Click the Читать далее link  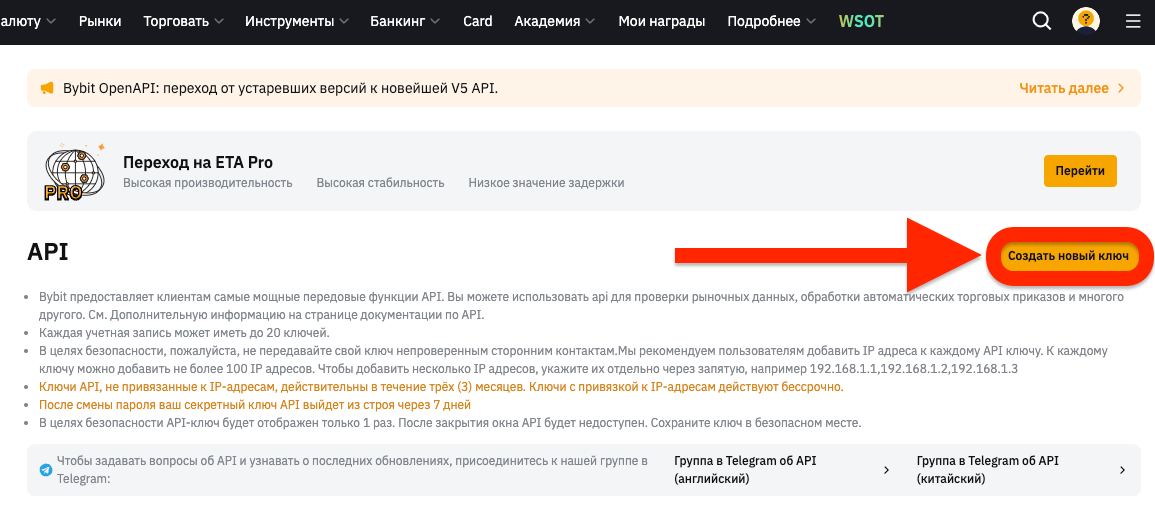pyautogui.click(x=1064, y=88)
